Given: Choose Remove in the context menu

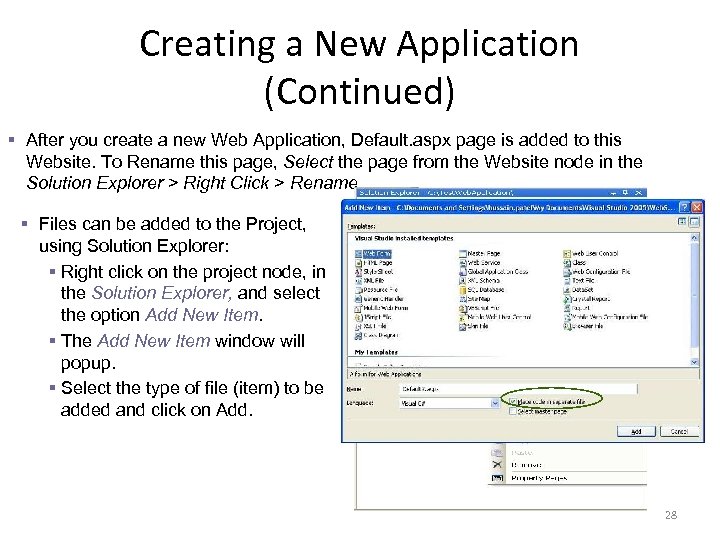Looking at the screenshot, I should coord(568,465).
